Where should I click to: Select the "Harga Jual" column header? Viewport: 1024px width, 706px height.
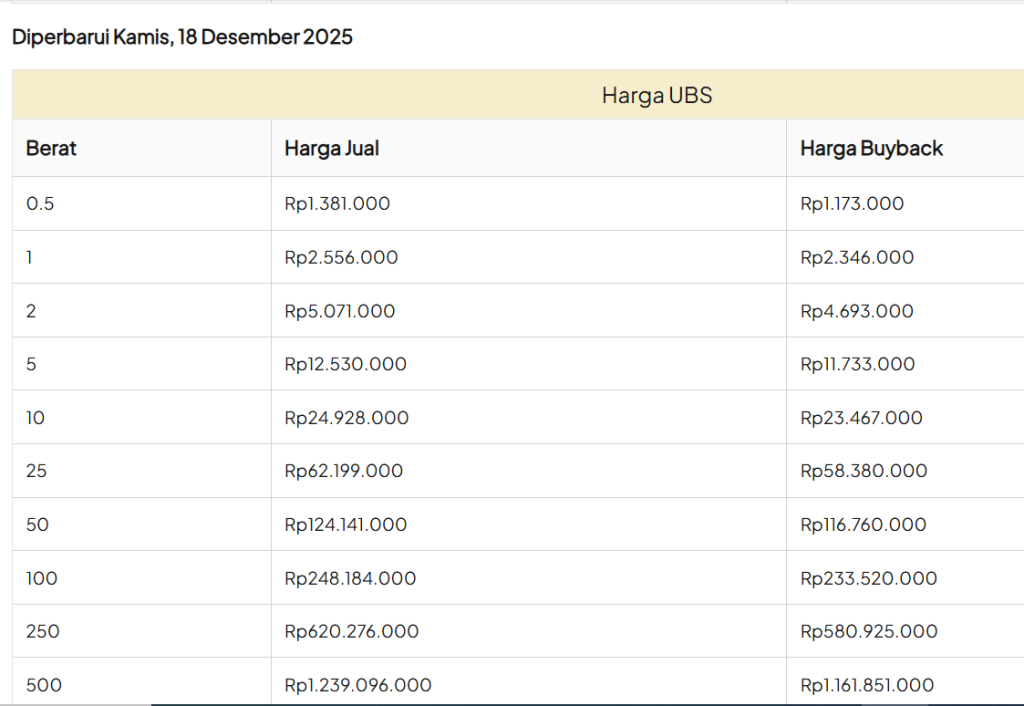331,149
